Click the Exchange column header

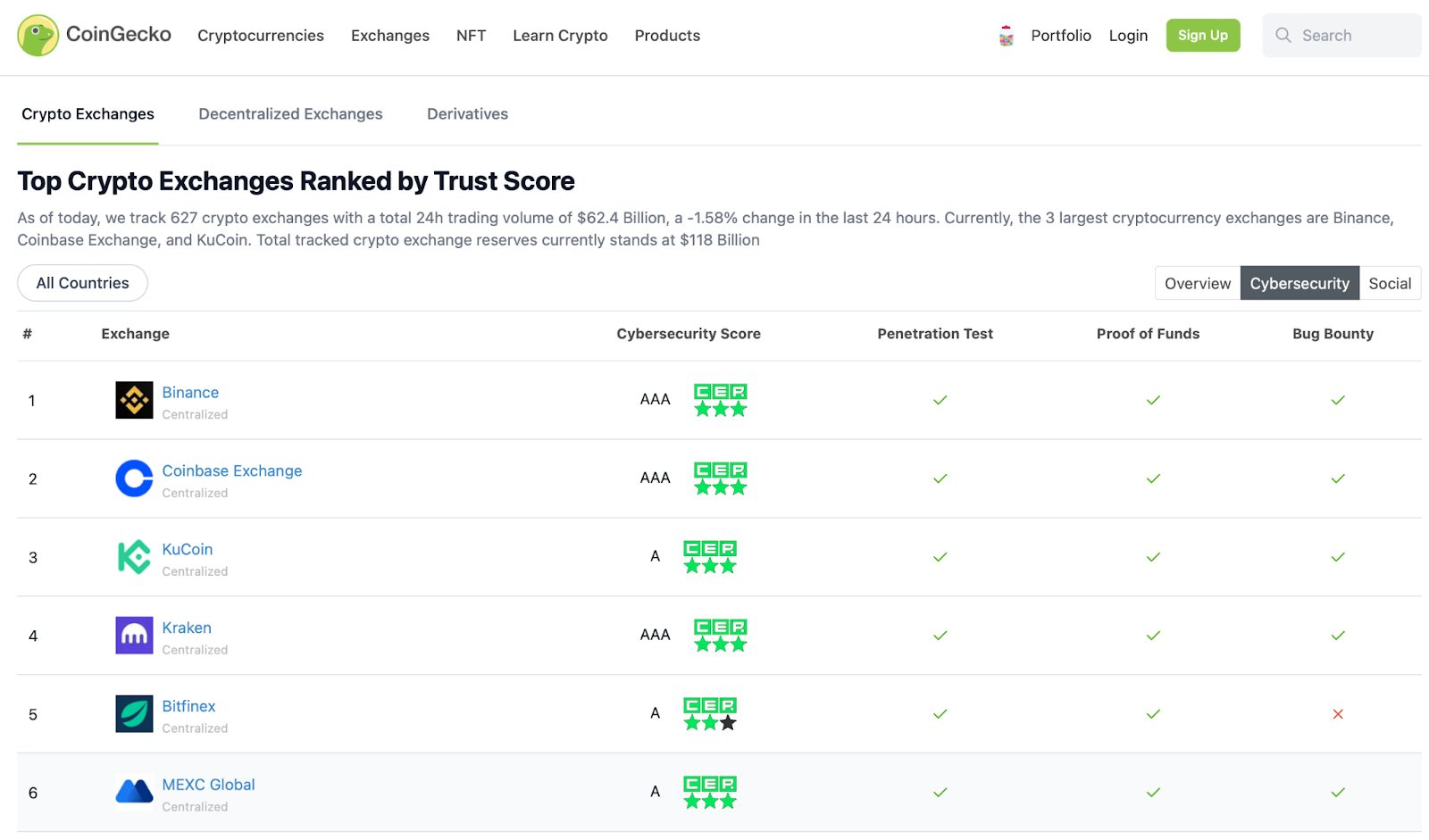(x=135, y=334)
